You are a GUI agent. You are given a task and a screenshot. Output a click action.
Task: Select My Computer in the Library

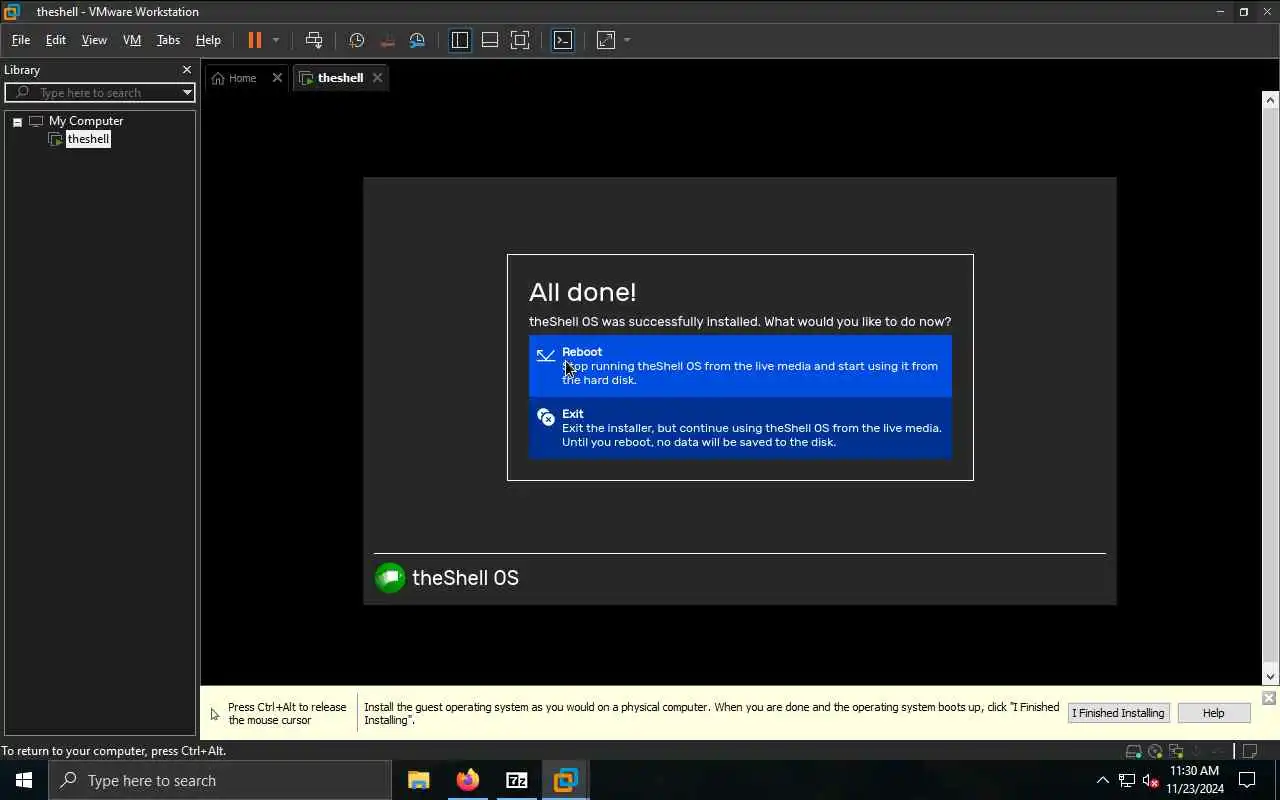click(x=86, y=121)
